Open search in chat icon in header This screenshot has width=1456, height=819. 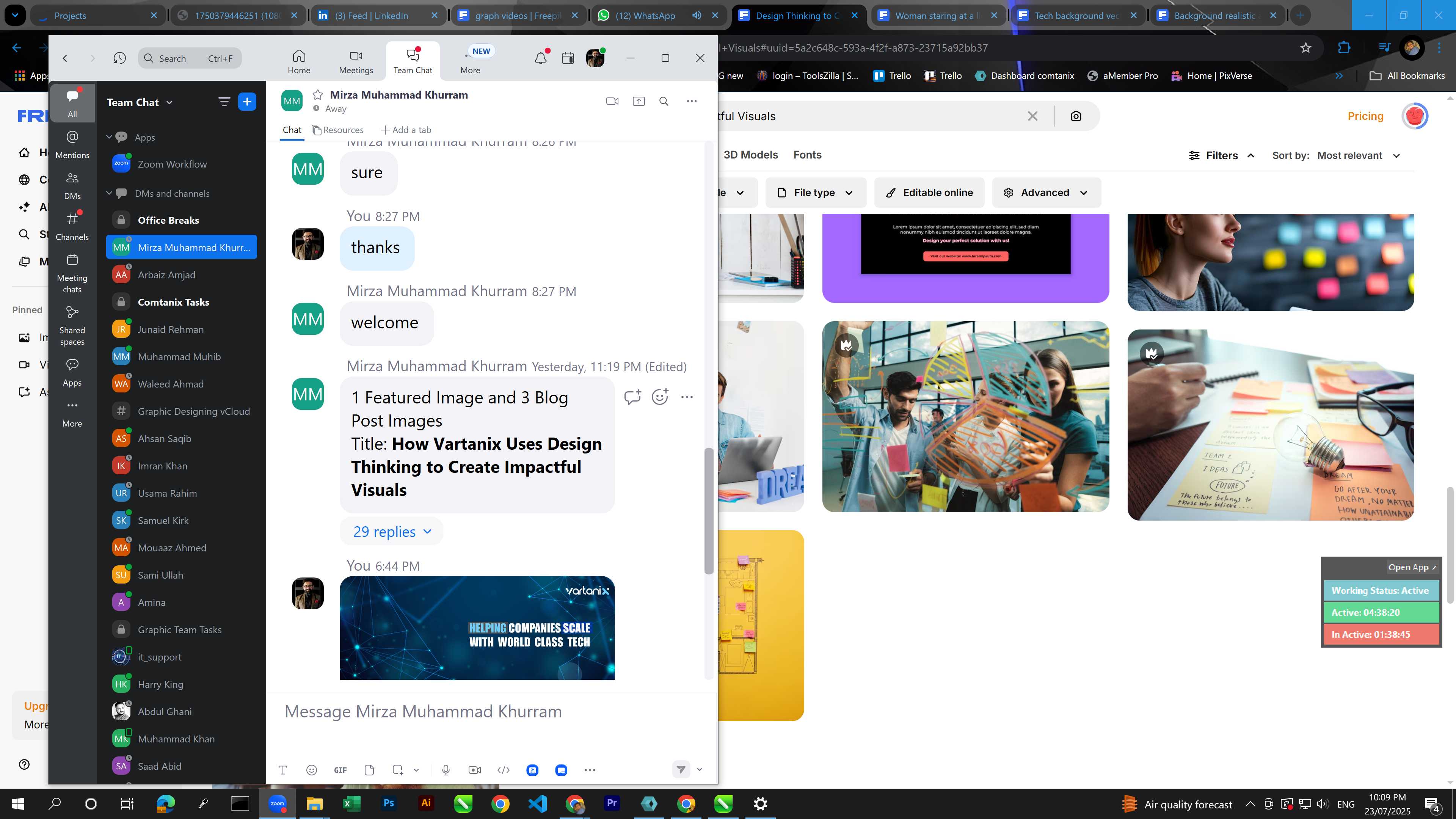(x=664, y=101)
